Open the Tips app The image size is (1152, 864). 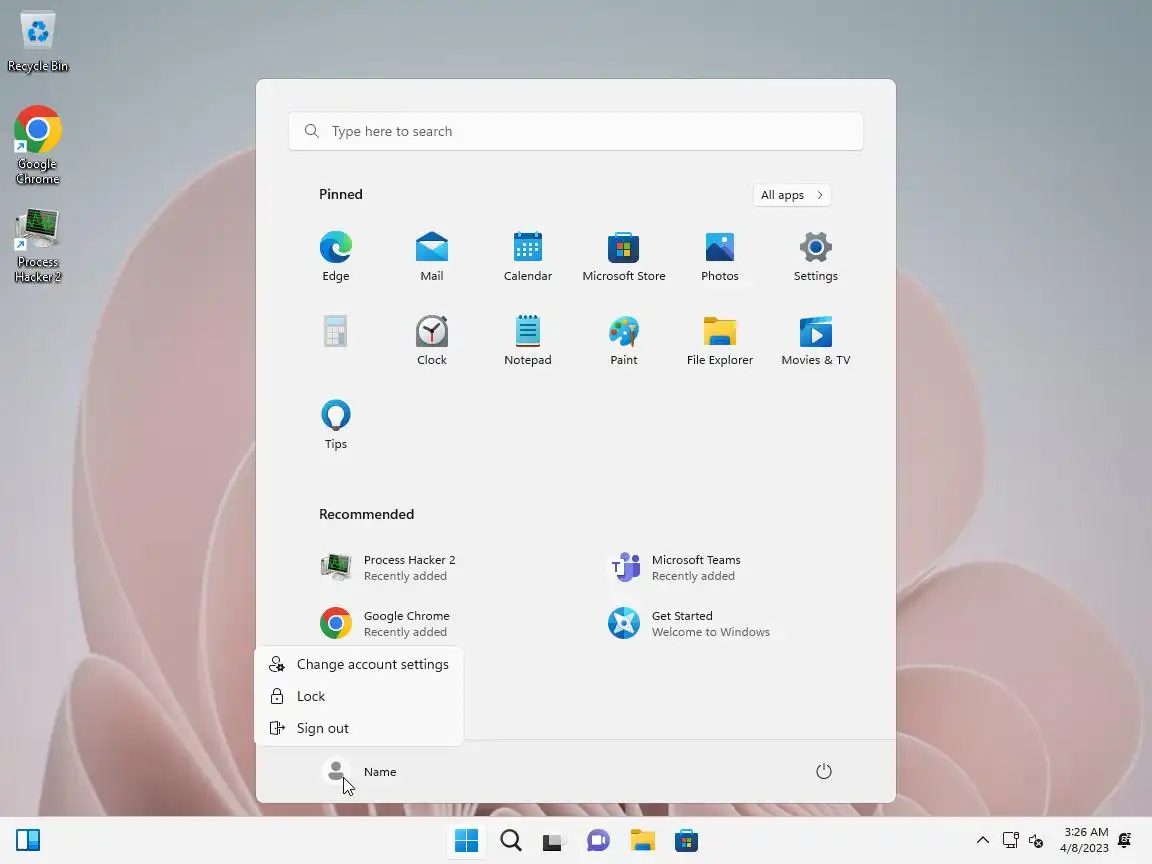pos(336,424)
